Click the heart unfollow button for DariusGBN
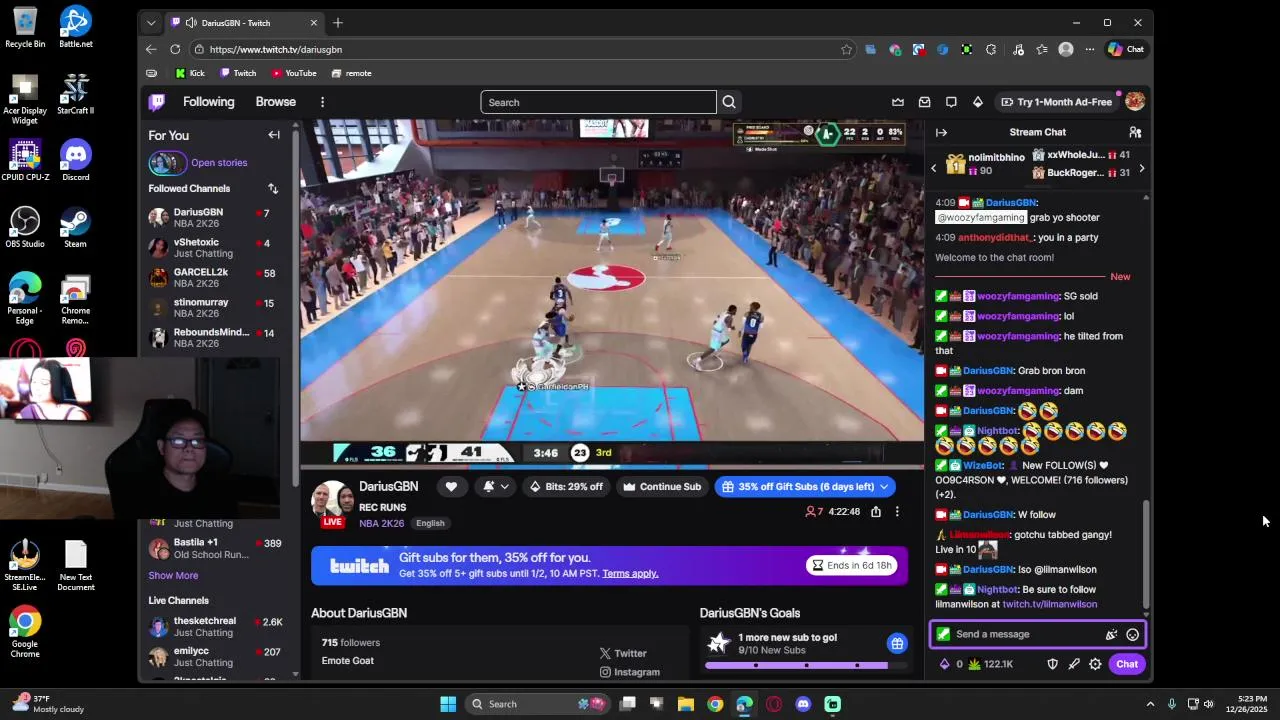This screenshot has width=1280, height=720. click(451, 487)
